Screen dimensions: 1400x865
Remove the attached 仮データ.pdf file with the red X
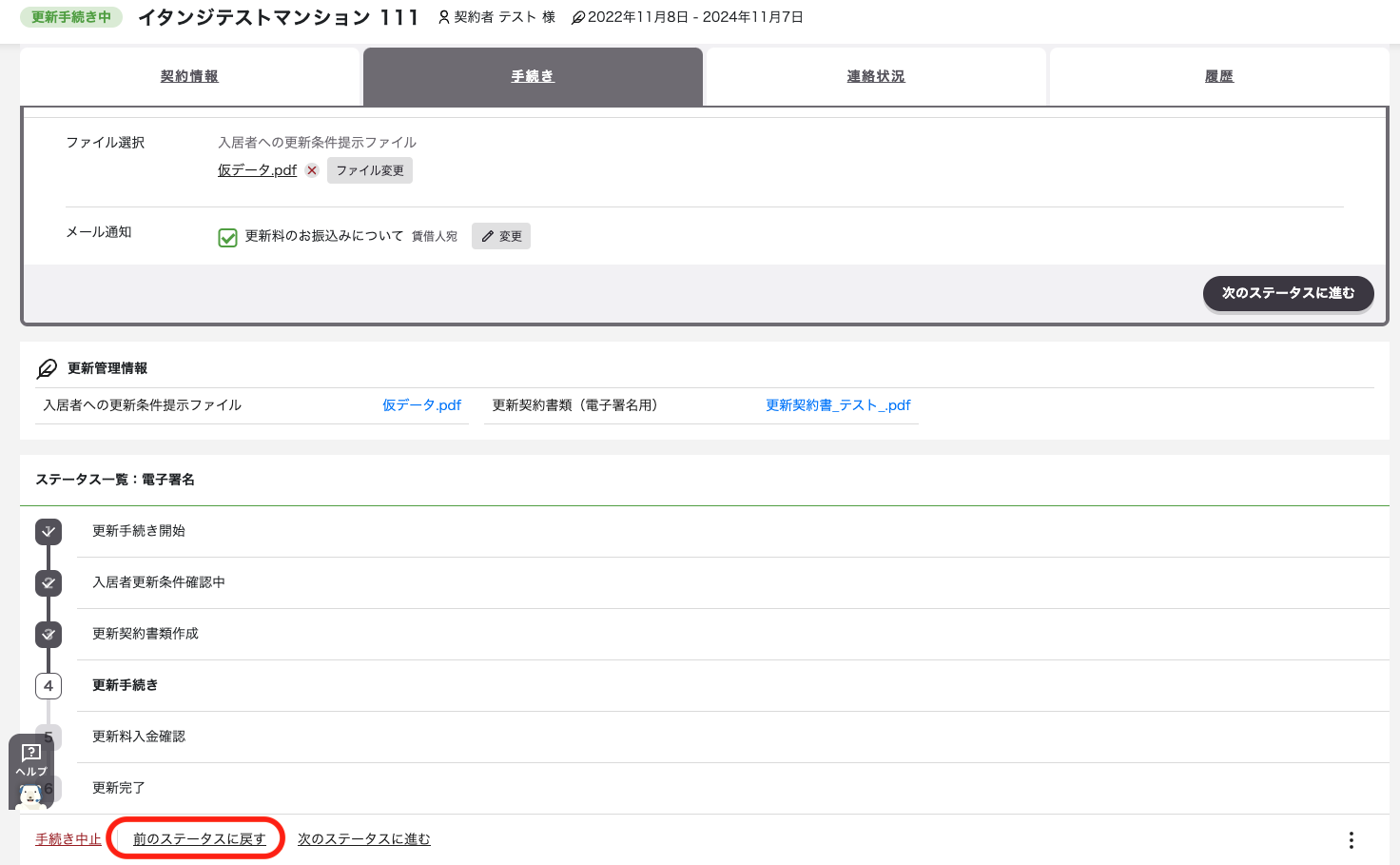[312, 170]
